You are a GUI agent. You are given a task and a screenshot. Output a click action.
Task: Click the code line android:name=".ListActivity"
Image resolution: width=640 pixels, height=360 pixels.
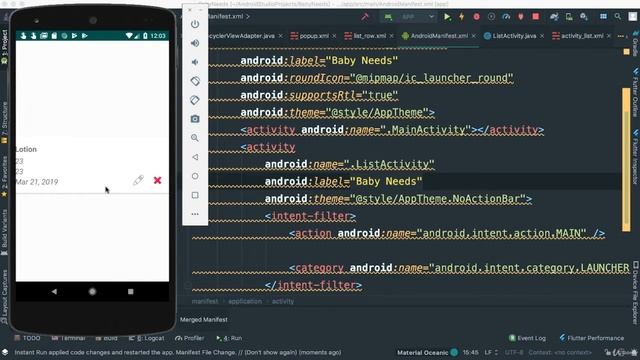[349, 164]
